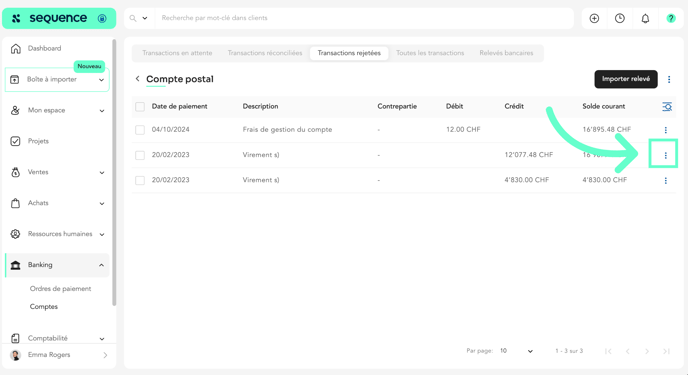
Task: Click the Achats shopping bag icon
Action: 15,203
